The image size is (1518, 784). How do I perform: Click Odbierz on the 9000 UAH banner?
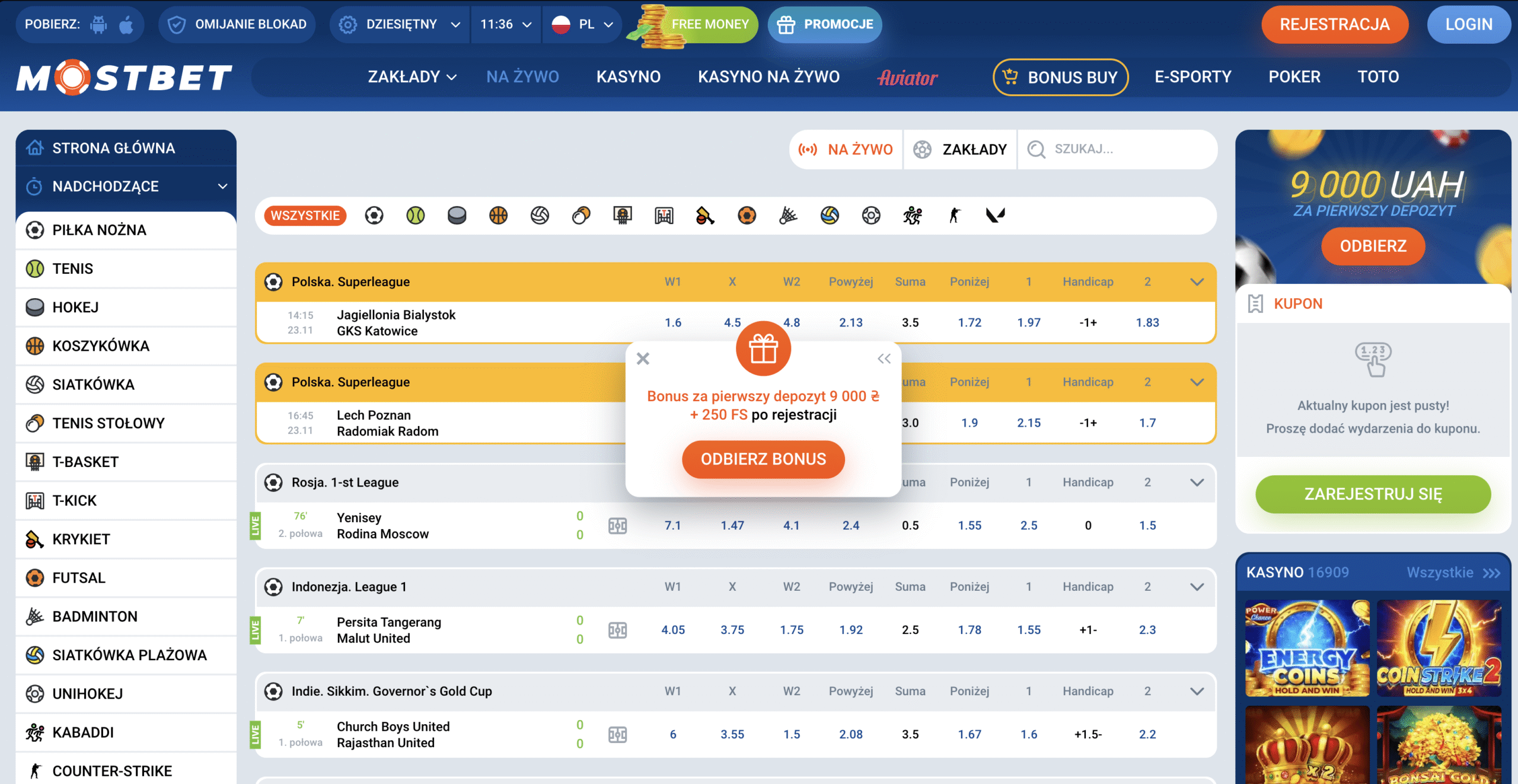[x=1373, y=246]
